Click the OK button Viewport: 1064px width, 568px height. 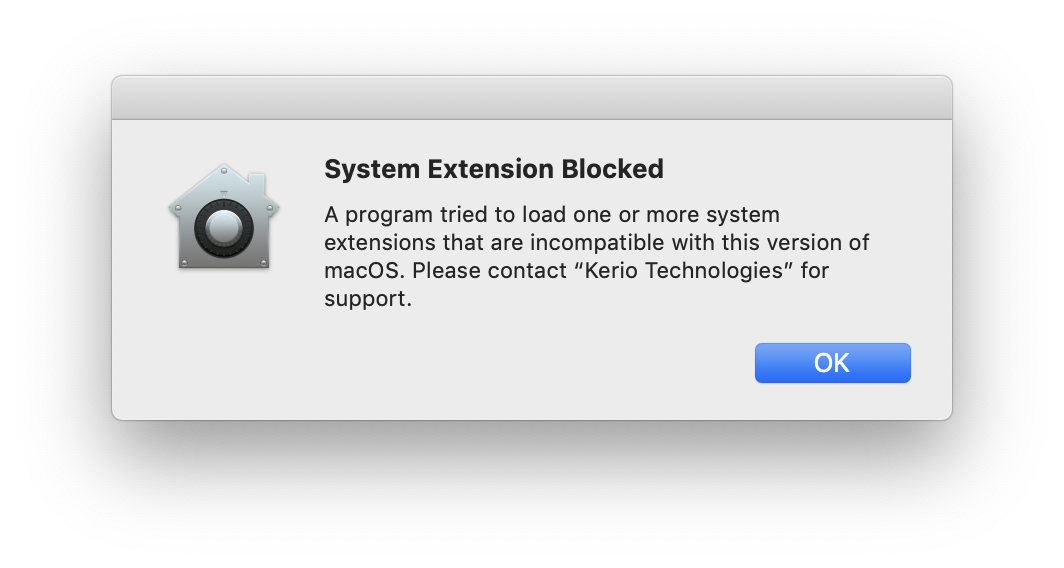coord(832,363)
